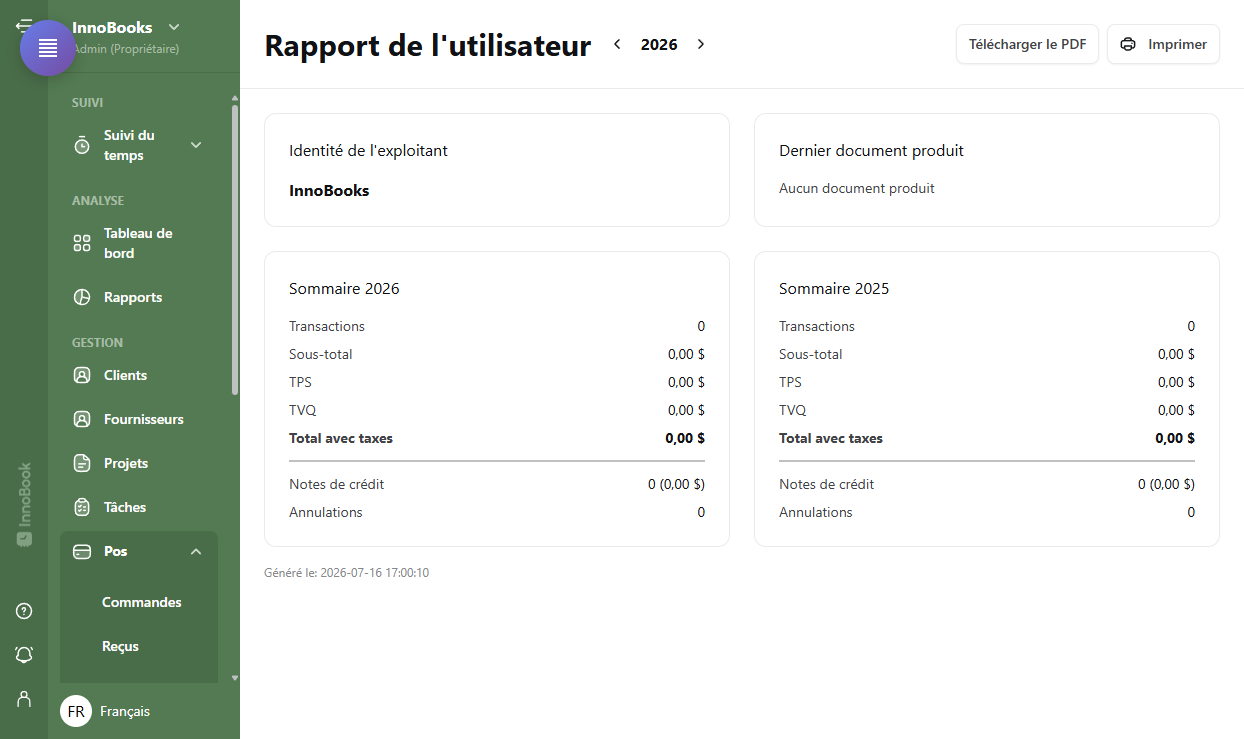The height and width of the screenshot is (739, 1244).
Task: Go to the previous year arrow
Action: click(x=617, y=44)
